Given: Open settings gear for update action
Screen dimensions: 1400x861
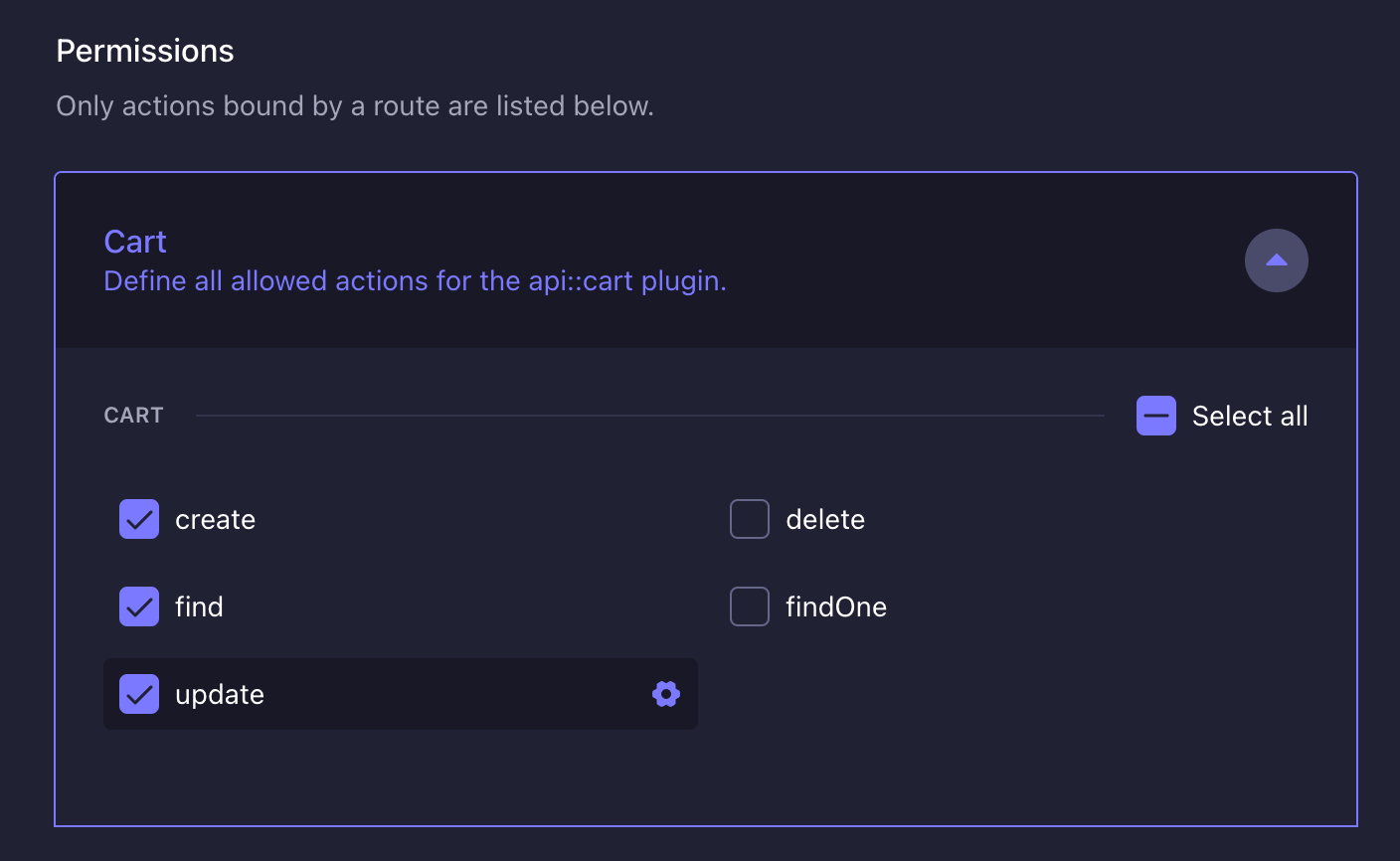Looking at the screenshot, I should tap(666, 694).
